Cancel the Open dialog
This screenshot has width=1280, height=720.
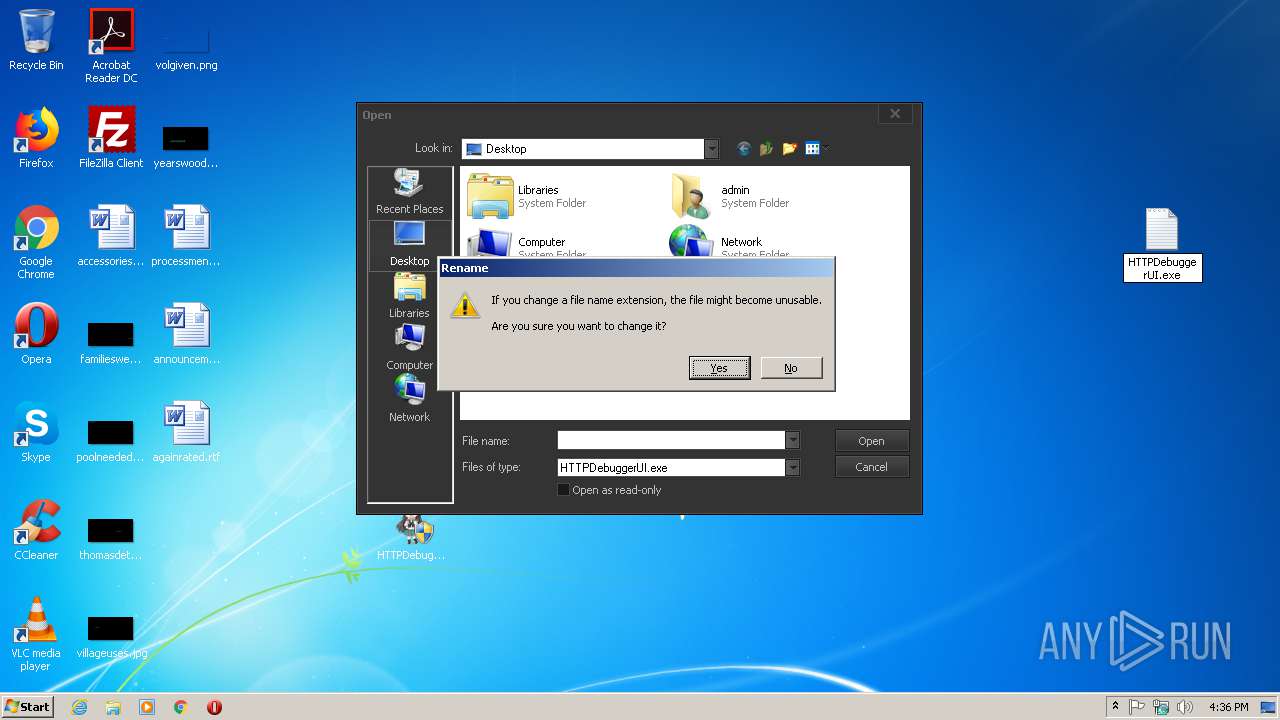[871, 467]
